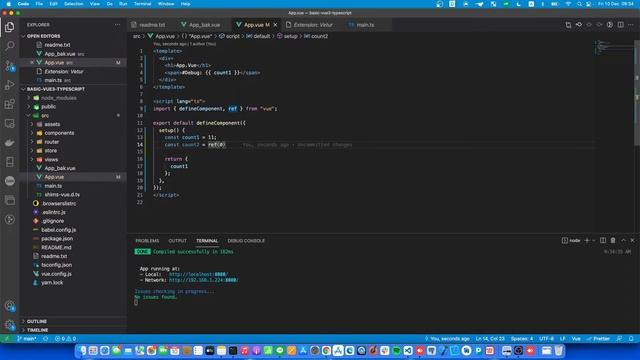Viewport: 640px width, 360px height.
Task: Click the Network URL link in terminal
Action: coord(204,280)
